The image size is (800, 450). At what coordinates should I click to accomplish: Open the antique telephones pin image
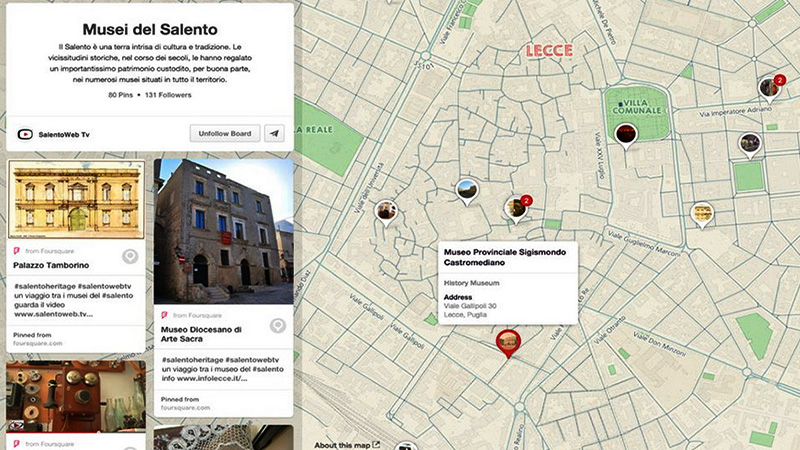(76, 397)
